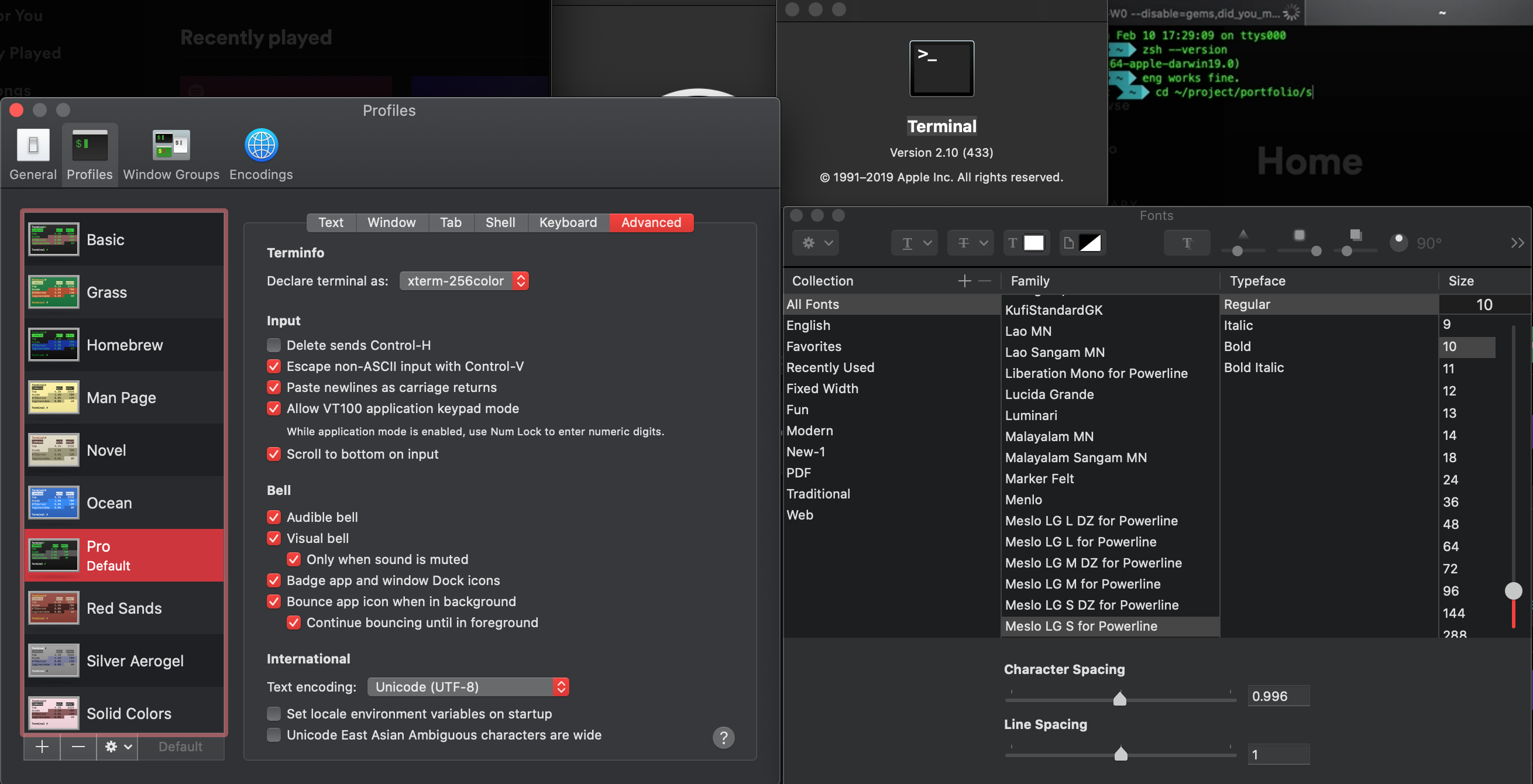
Task: Check Unicode East Asian Ambiguous characters wide
Action: tap(274, 735)
